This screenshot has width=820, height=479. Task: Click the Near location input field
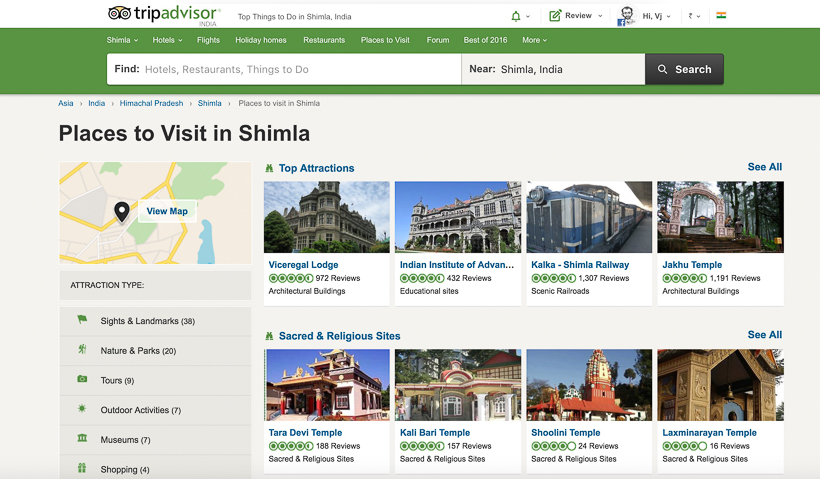click(x=553, y=69)
